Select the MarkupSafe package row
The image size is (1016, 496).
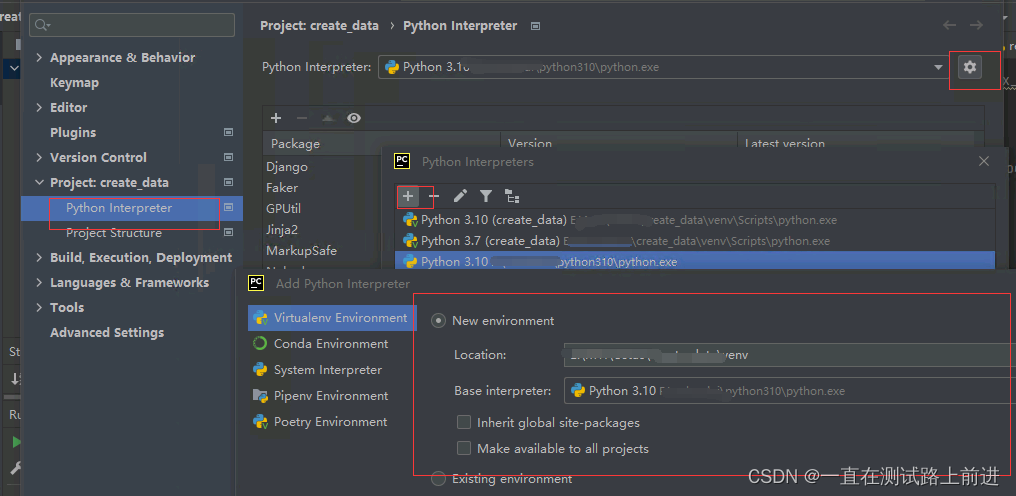(301, 250)
